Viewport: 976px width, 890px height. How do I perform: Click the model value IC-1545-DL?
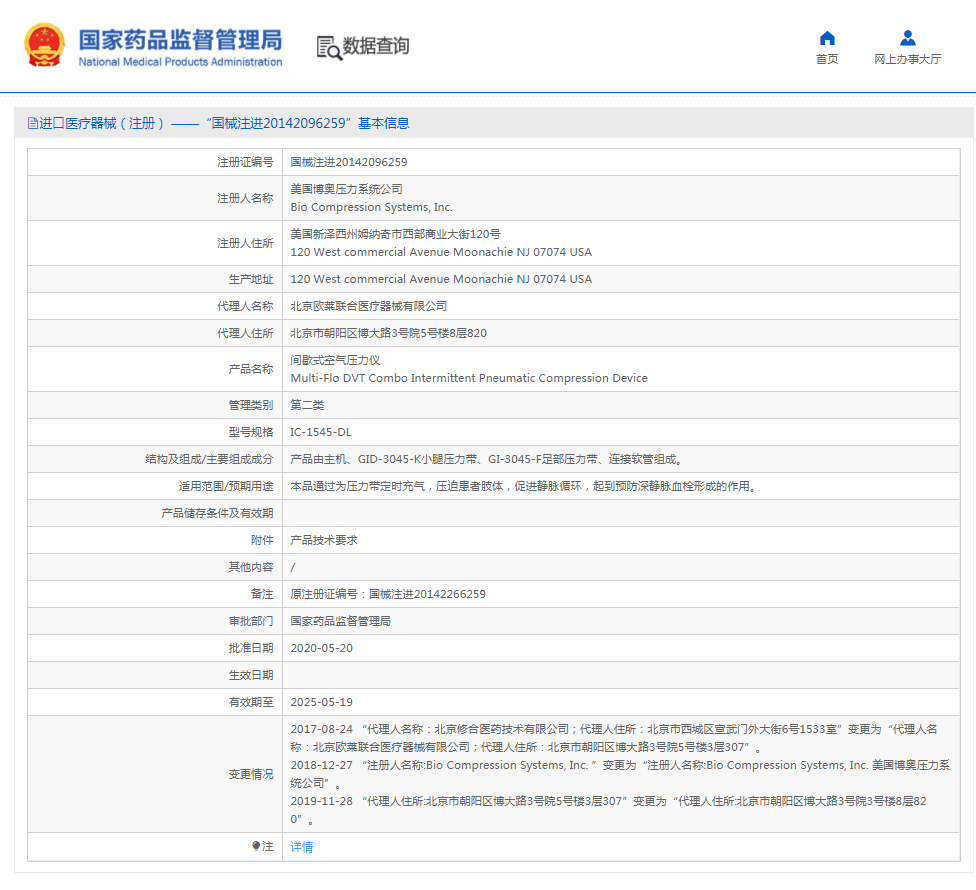point(321,432)
